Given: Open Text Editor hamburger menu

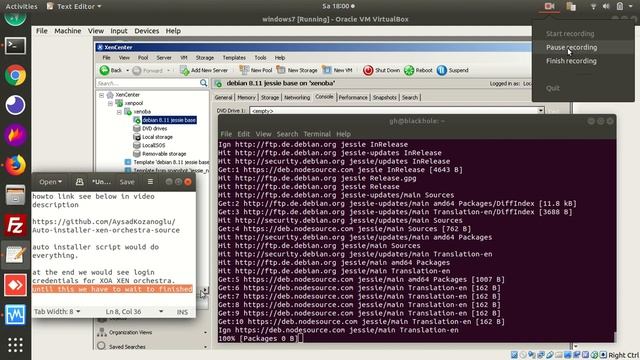Looking at the screenshot, I should 150,182.
